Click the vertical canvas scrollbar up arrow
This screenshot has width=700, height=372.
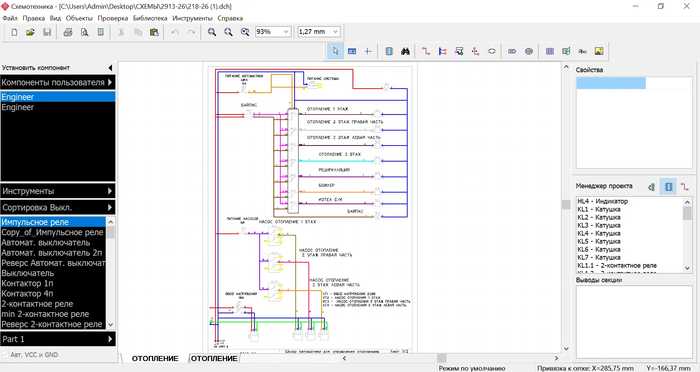click(566, 67)
